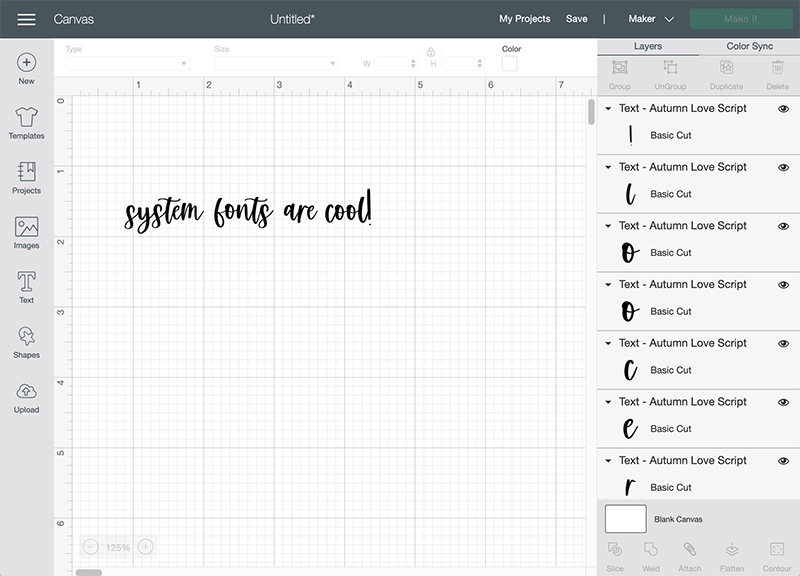
Task: Open My Projects
Action: pyautogui.click(x=524, y=18)
